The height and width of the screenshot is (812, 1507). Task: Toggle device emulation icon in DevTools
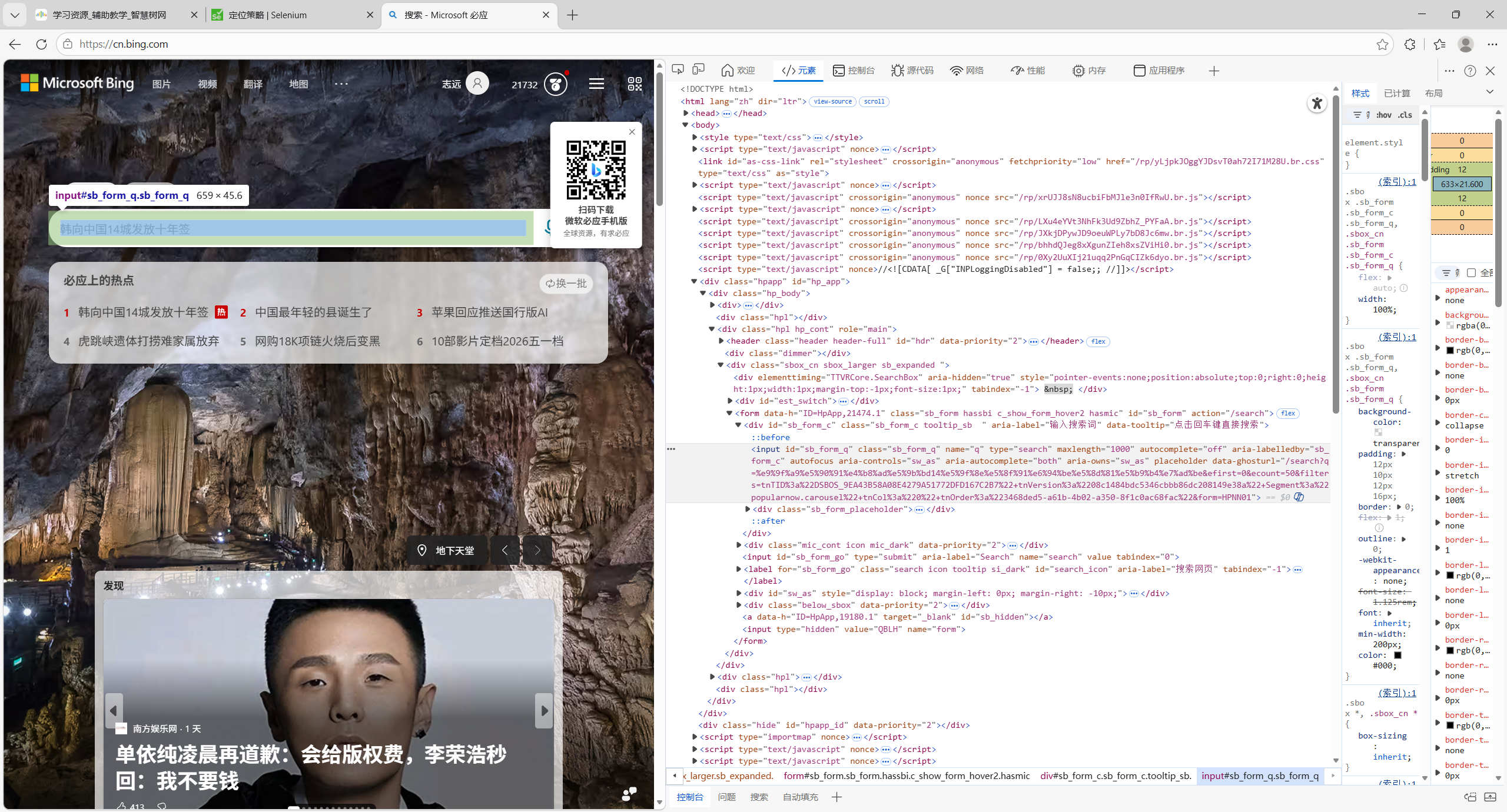[699, 70]
